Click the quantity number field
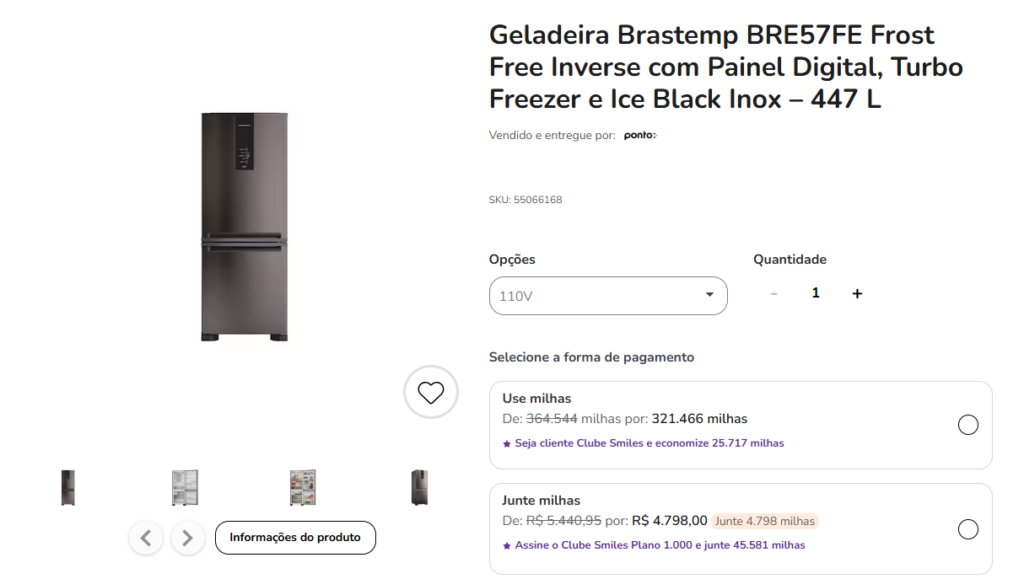The width and height of the screenshot is (1024, 579). click(x=816, y=294)
